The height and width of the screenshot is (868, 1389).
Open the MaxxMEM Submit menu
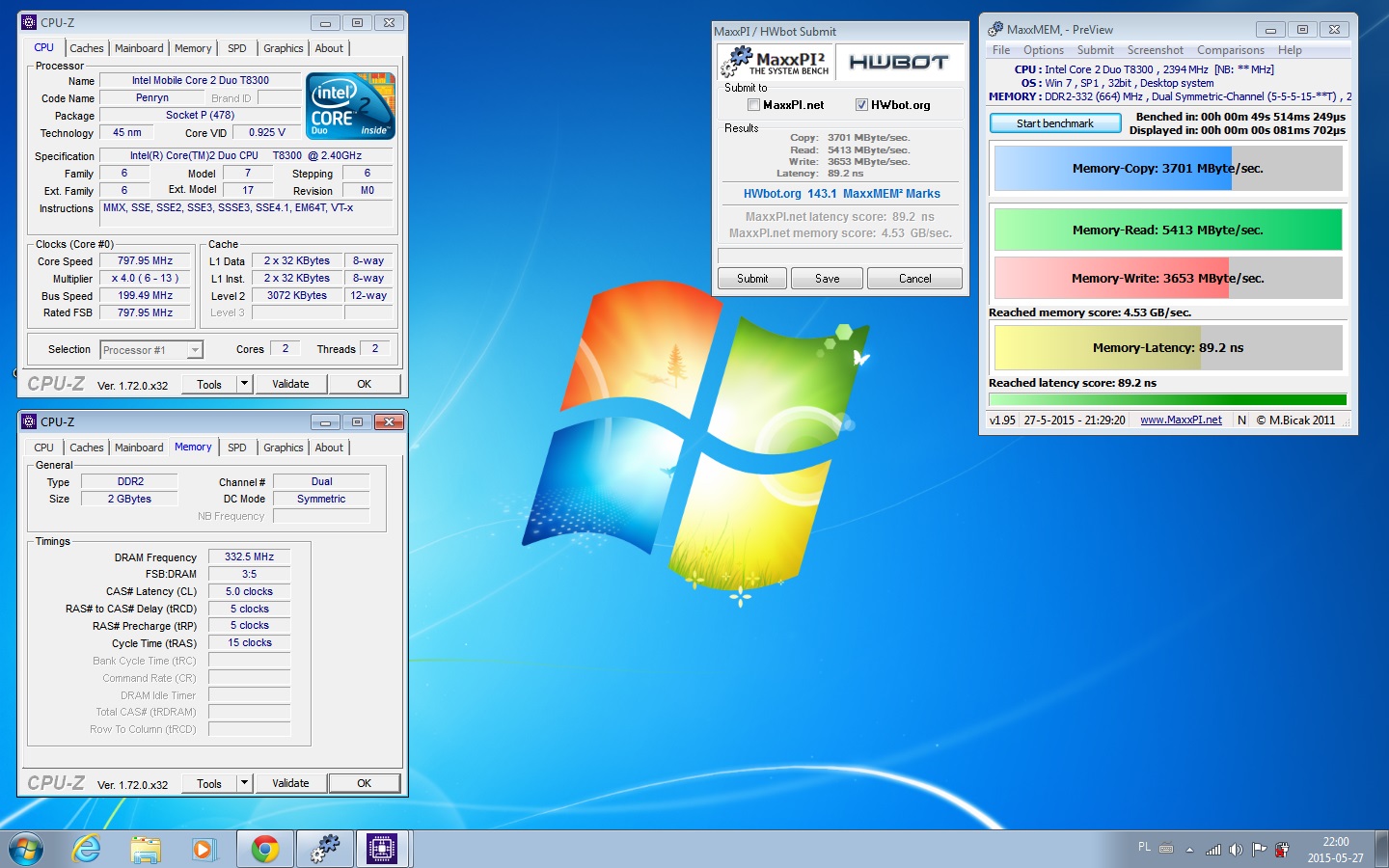pos(1096,50)
